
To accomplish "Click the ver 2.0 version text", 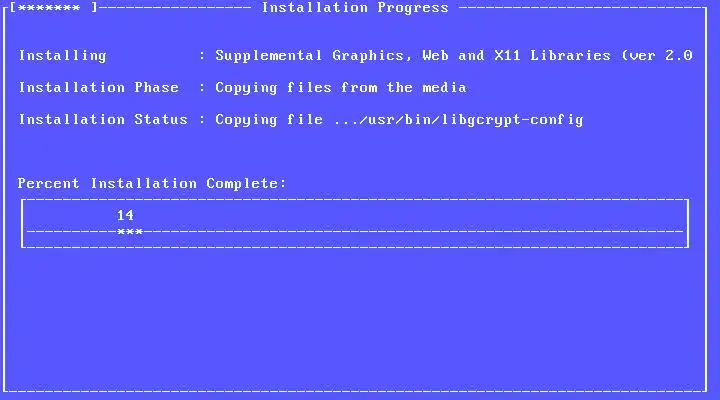I will [x=658, y=56].
